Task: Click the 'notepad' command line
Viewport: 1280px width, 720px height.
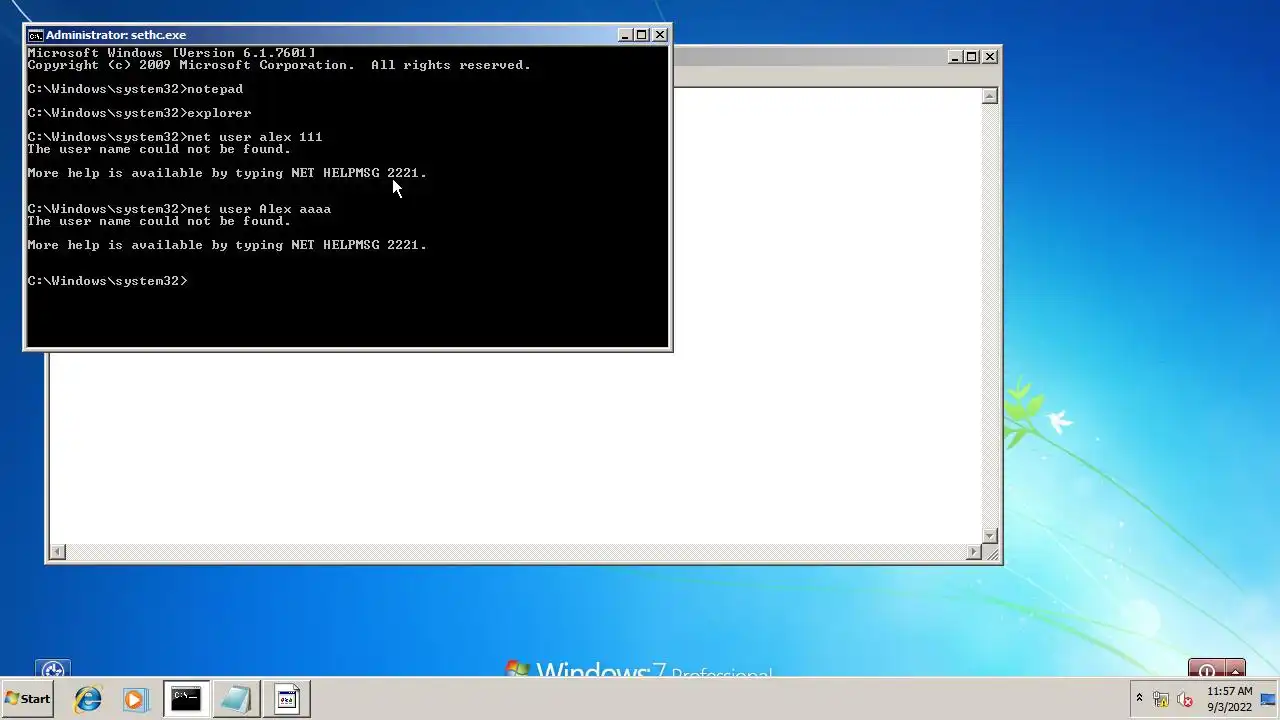Action: (x=135, y=89)
